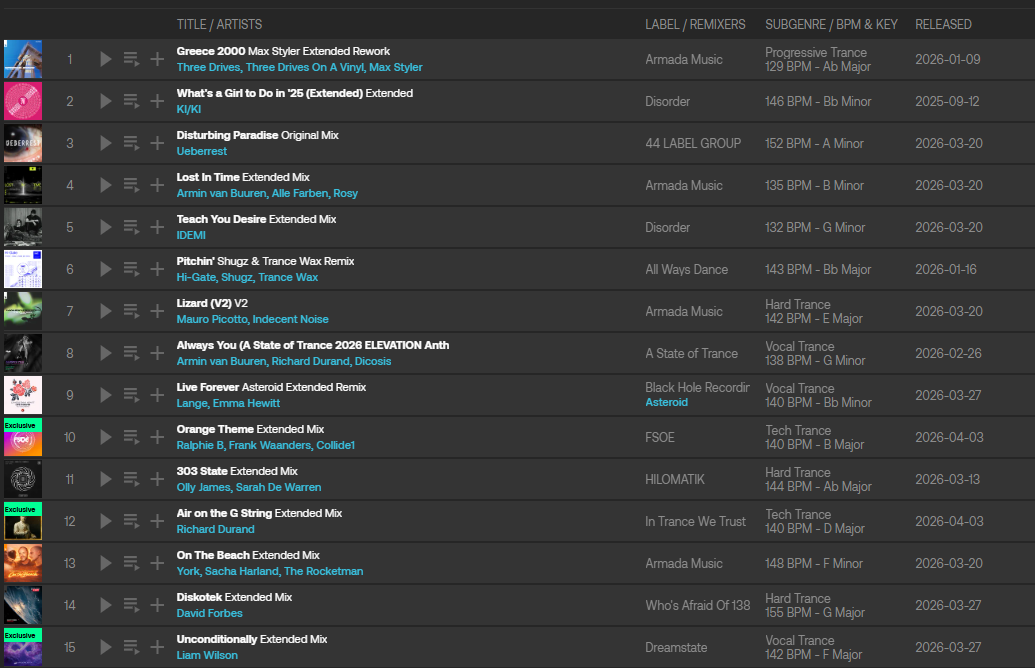The width and height of the screenshot is (1035, 668).
Task: Open the What's a Girl to Do artwork
Action: (23, 101)
